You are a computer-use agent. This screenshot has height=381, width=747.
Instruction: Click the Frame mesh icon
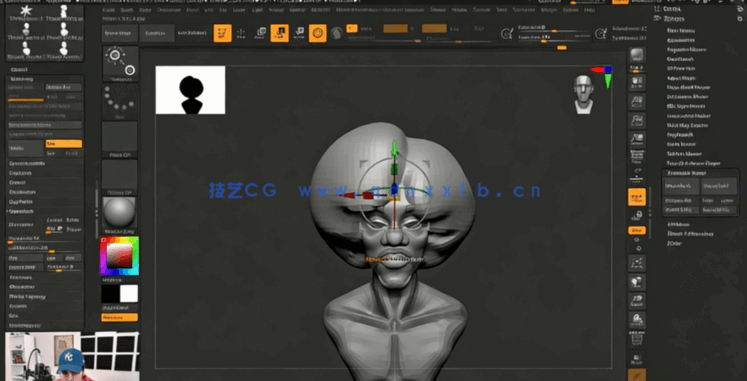point(637,263)
